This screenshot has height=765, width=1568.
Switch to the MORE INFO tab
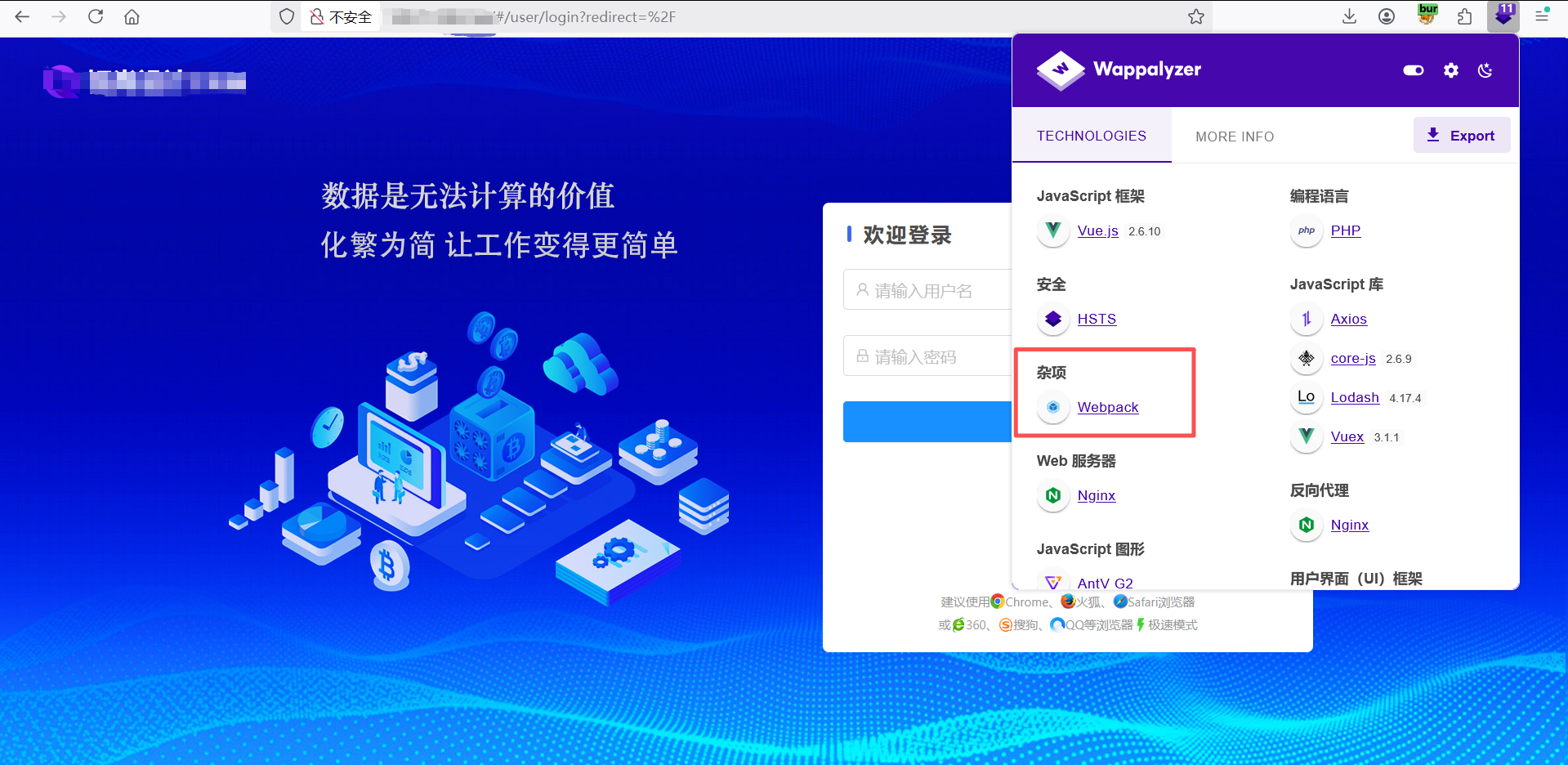1235,136
